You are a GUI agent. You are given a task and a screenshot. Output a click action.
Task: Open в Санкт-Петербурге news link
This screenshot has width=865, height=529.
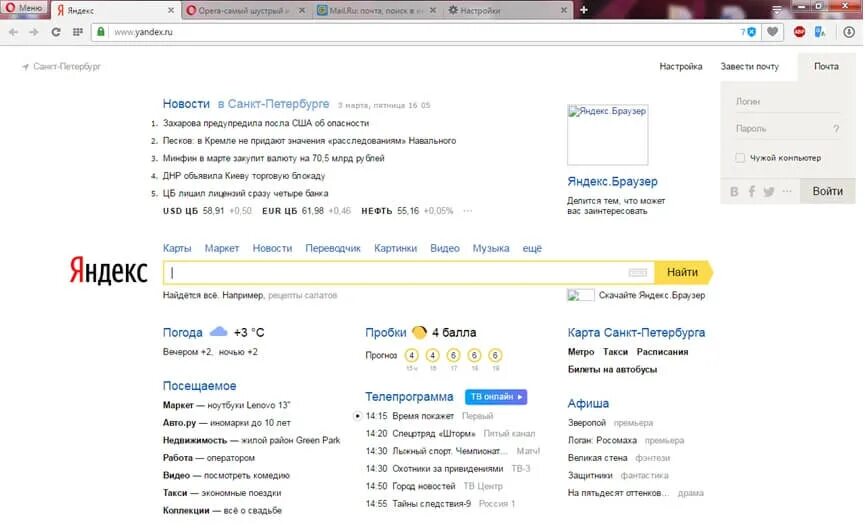(x=273, y=104)
